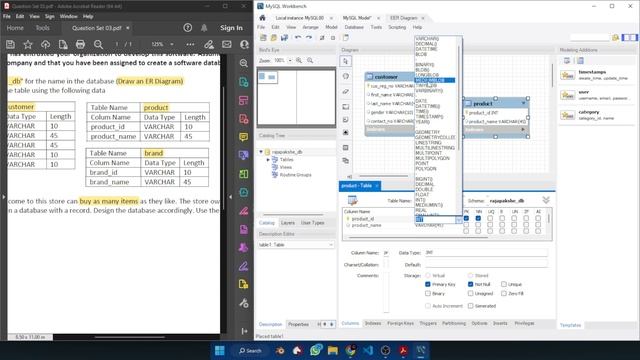640x360 pixels.
Task: Switch to the Foreign Keys tab
Action: 400,323
